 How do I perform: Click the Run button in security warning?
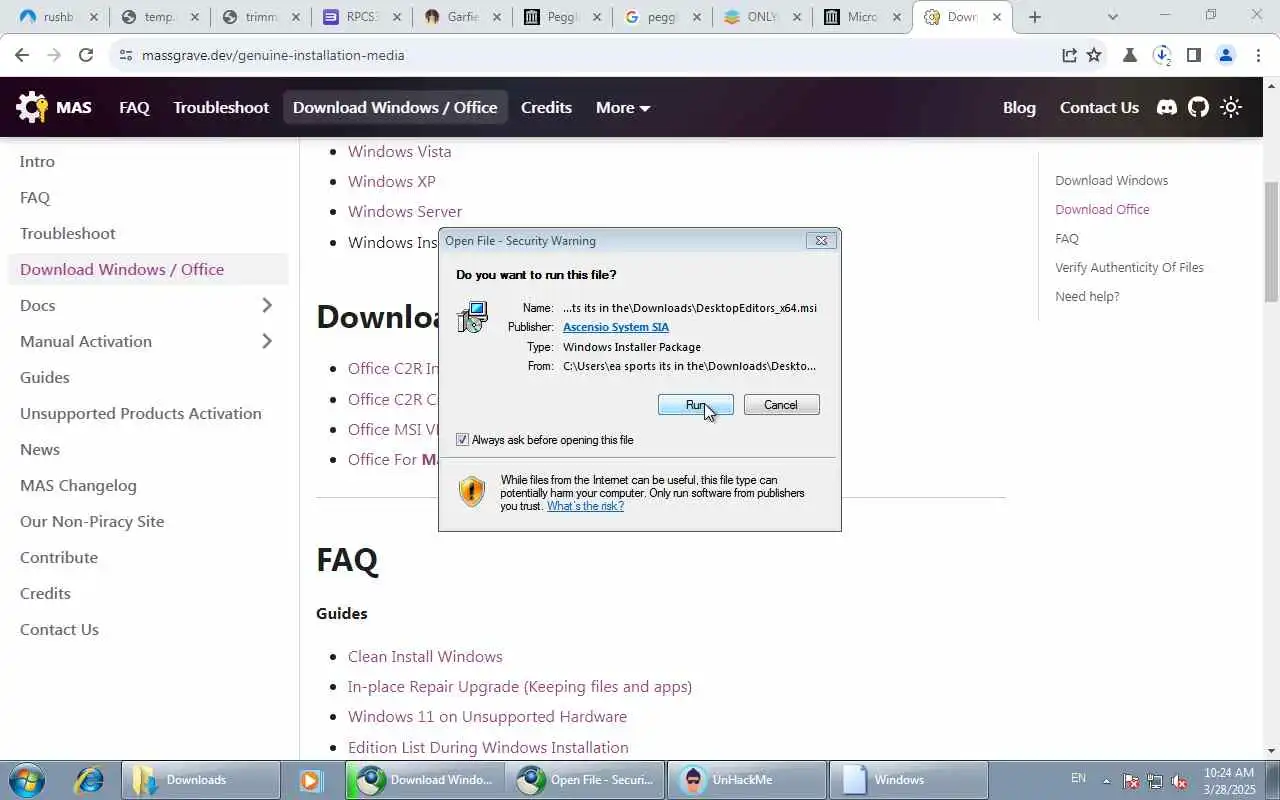click(x=696, y=405)
